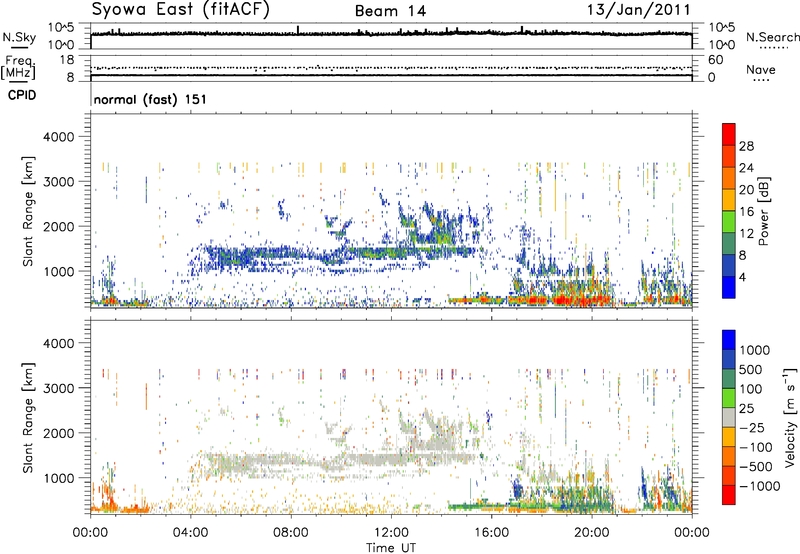Click the "Velocity [m s-1]" colorbar title
The image size is (800, 554).
click(790, 417)
